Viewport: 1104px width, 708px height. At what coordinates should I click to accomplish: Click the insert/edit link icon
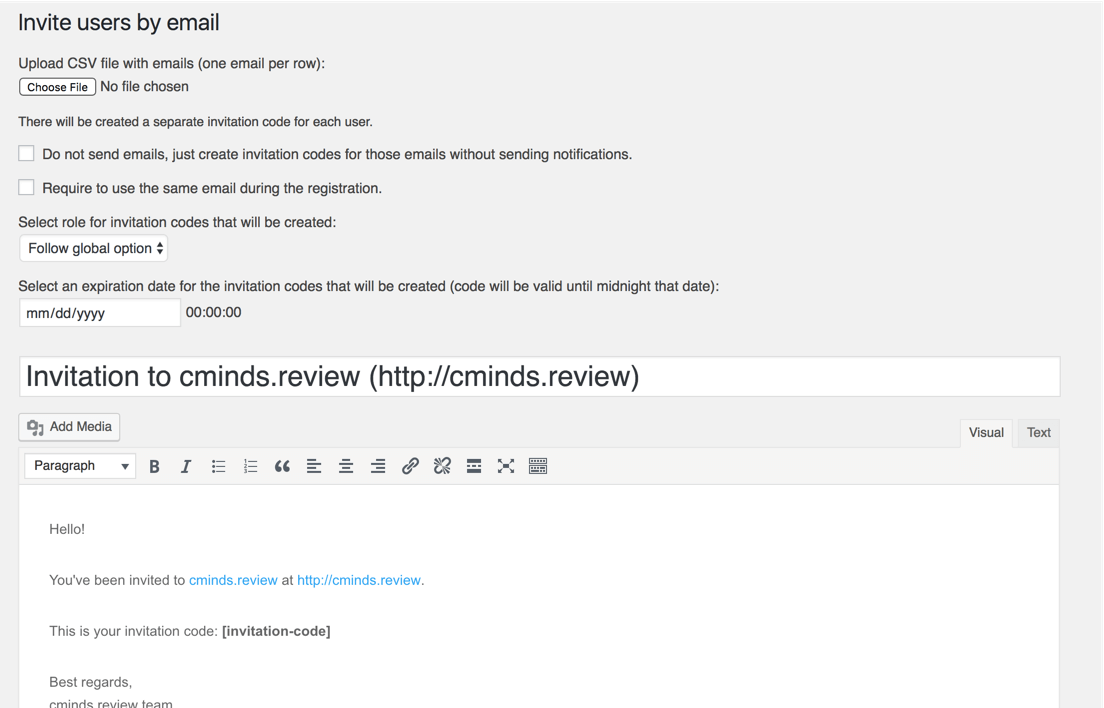point(410,466)
